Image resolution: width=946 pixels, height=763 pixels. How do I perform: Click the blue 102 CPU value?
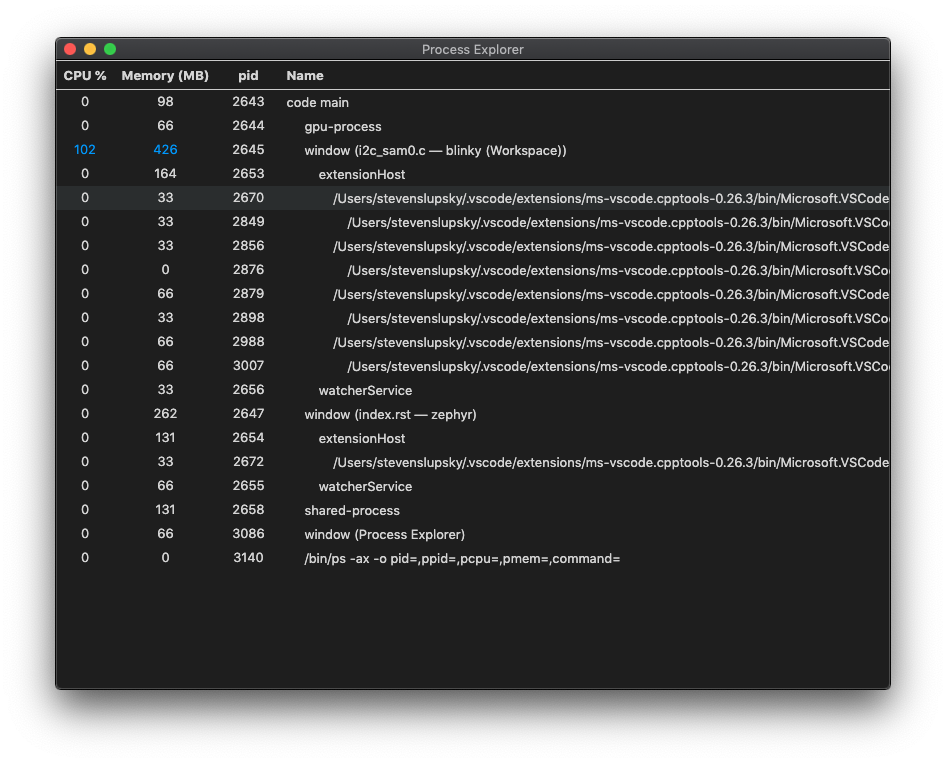click(x=85, y=150)
